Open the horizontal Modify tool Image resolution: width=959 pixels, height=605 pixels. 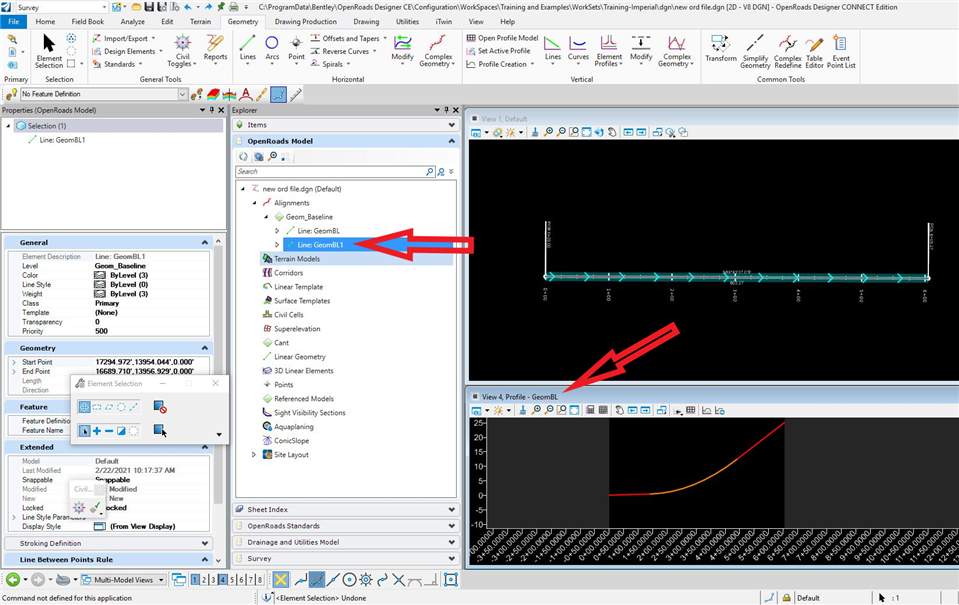[x=402, y=48]
